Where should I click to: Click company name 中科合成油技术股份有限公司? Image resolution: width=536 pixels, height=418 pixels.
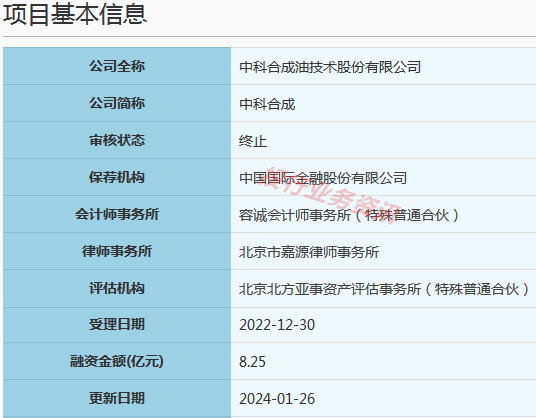pos(330,67)
